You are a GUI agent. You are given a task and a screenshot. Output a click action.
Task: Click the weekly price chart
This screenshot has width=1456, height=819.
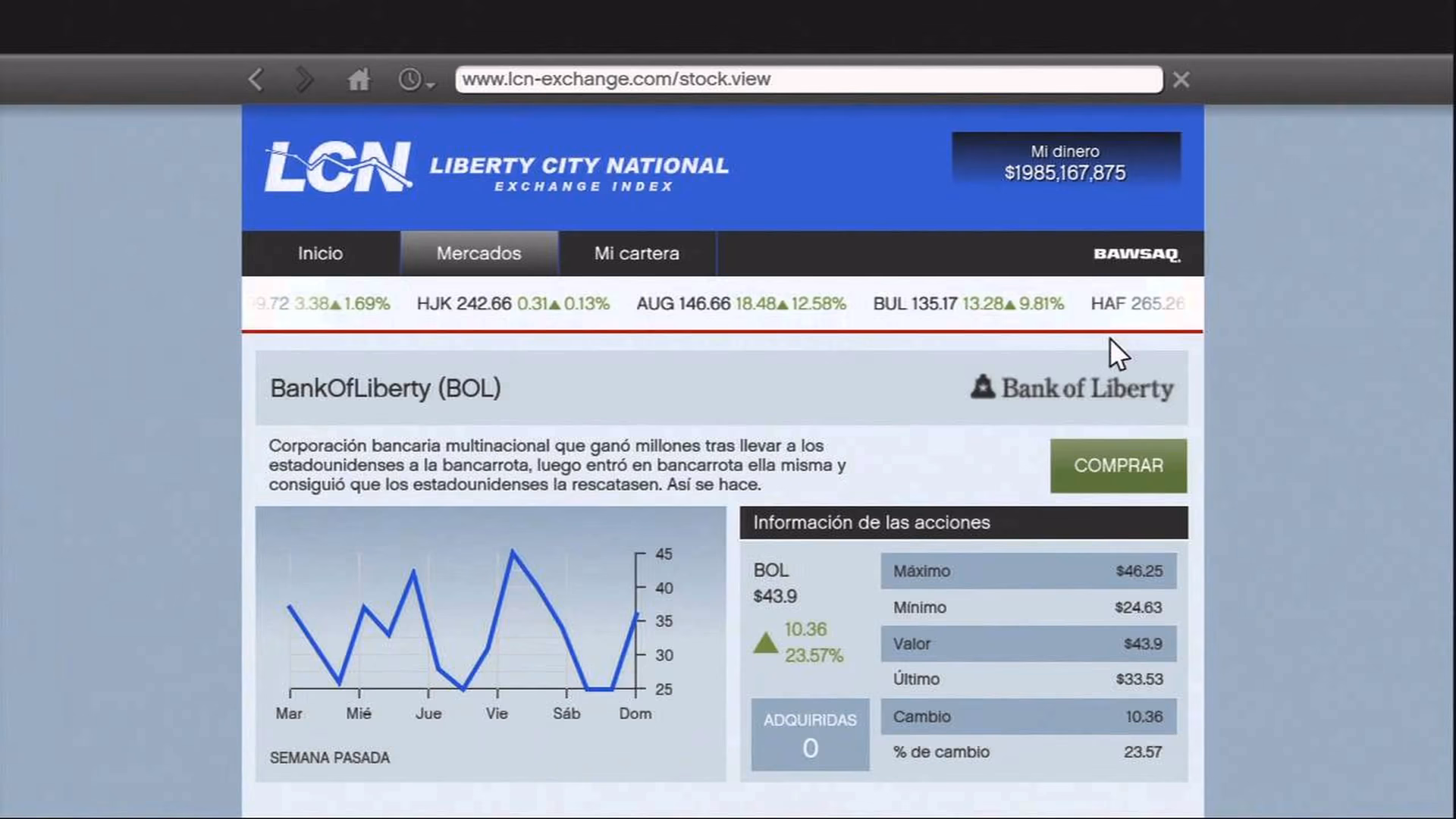pyautogui.click(x=491, y=643)
